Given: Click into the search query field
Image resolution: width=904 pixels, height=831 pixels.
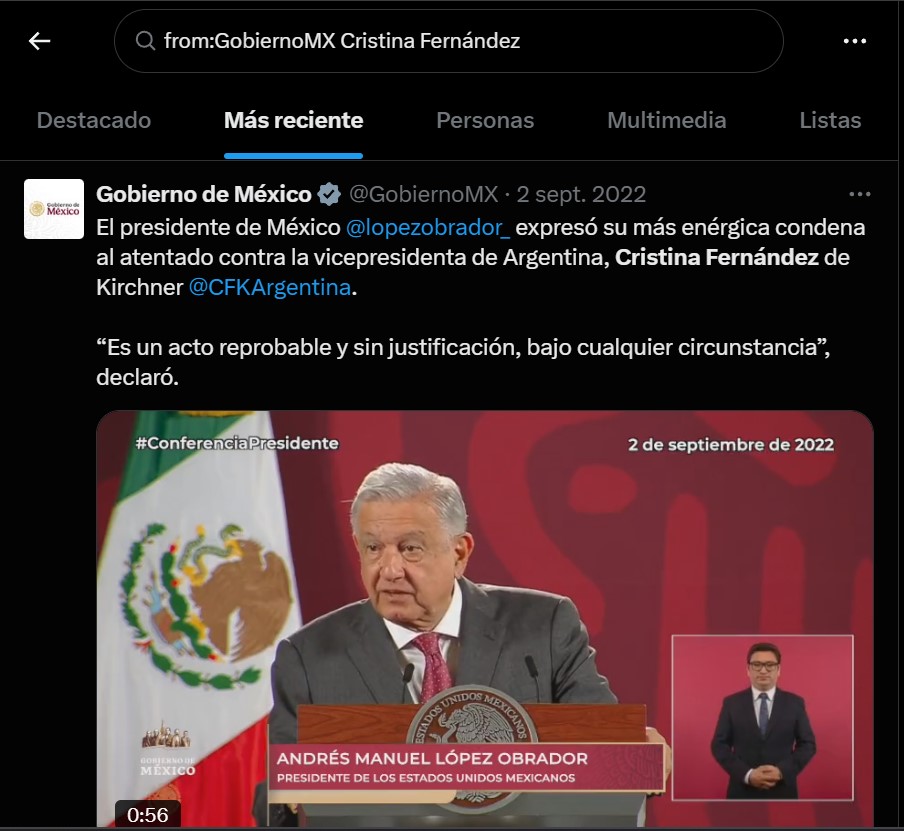Looking at the screenshot, I should point(449,41).
